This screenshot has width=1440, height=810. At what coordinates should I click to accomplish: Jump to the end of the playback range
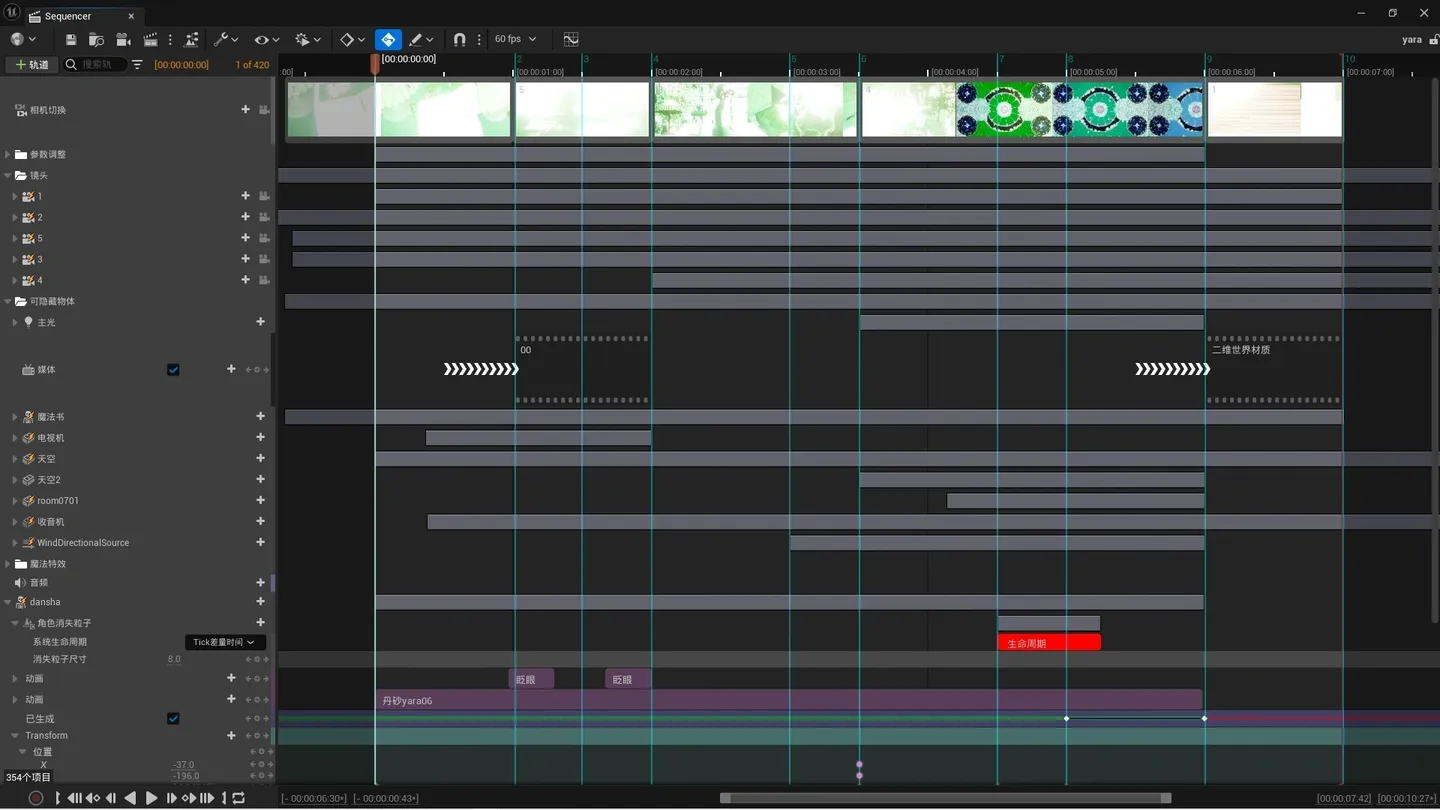tap(207, 798)
